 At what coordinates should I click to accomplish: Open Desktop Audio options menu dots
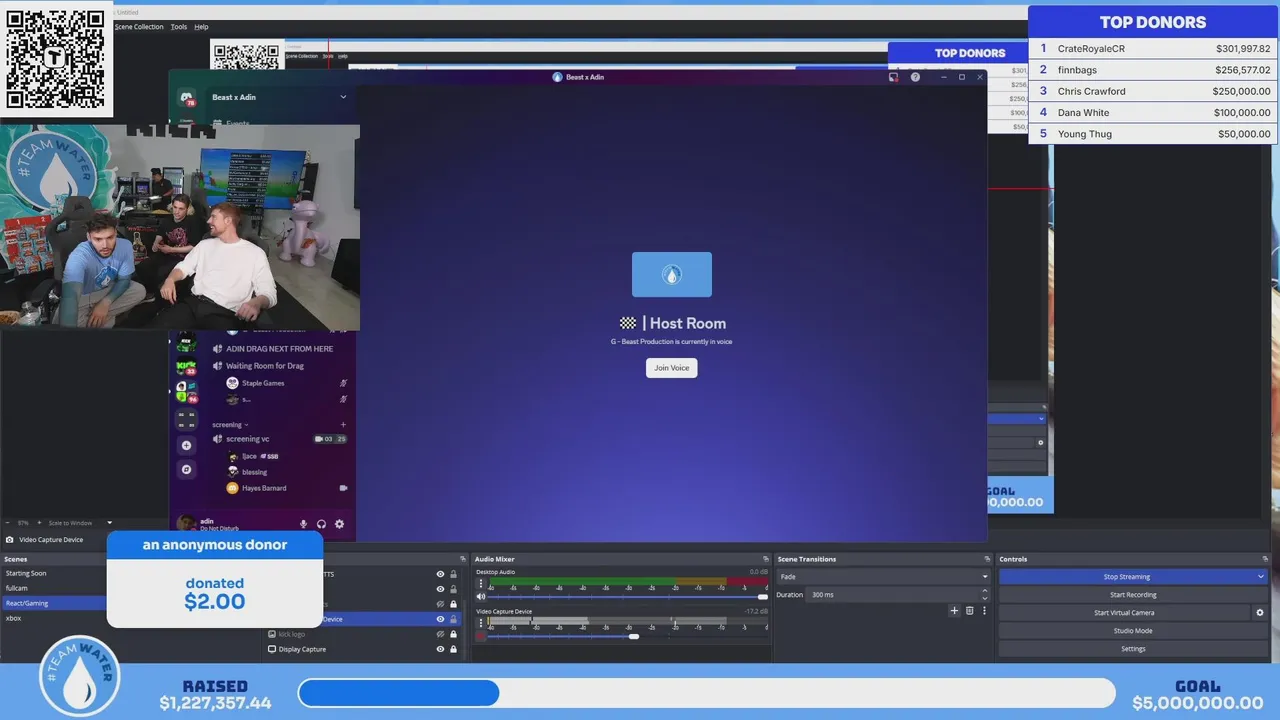coord(481,583)
